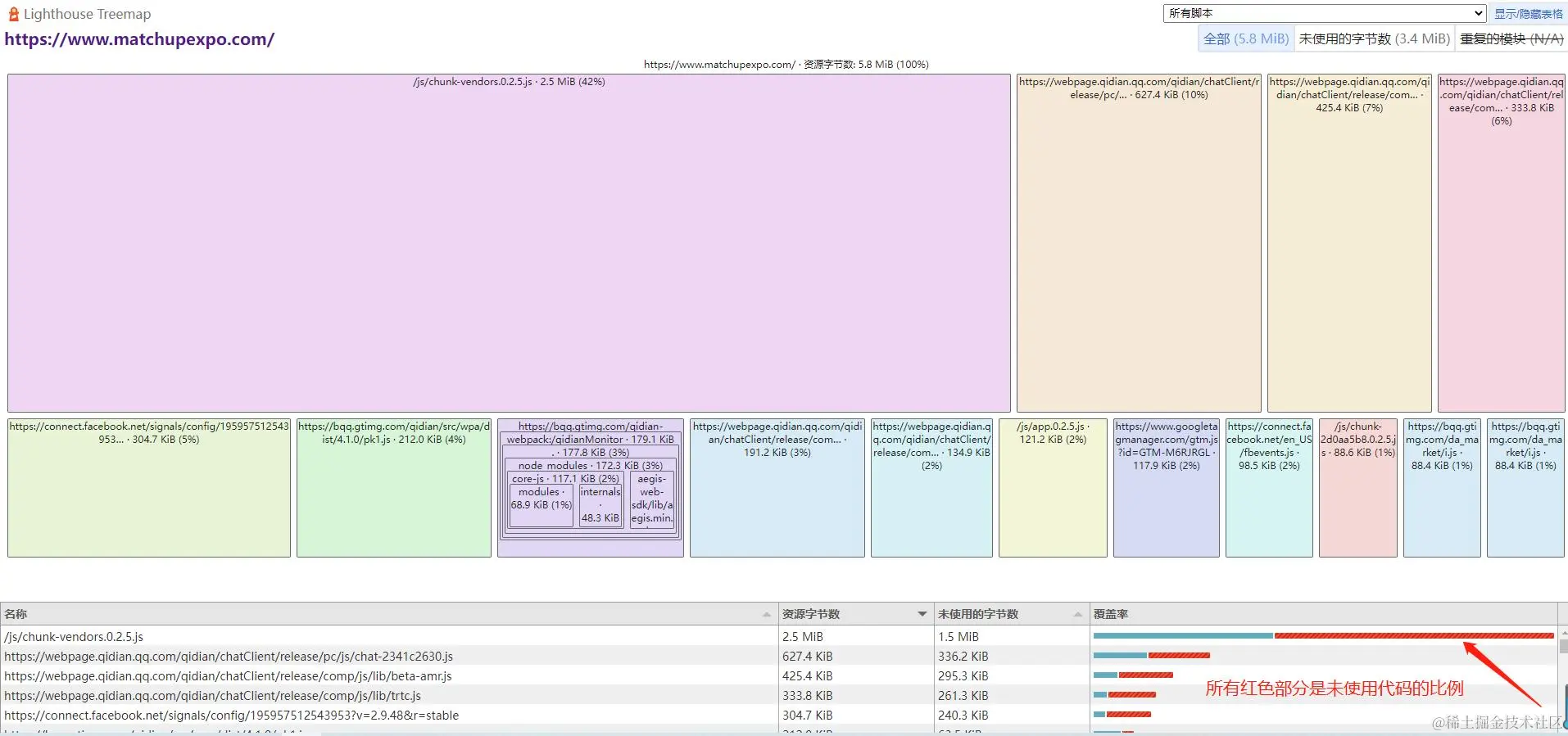Click the 333.8 KiB pink treemap block
This screenshot has height=736, width=1568.
click(x=1501, y=243)
